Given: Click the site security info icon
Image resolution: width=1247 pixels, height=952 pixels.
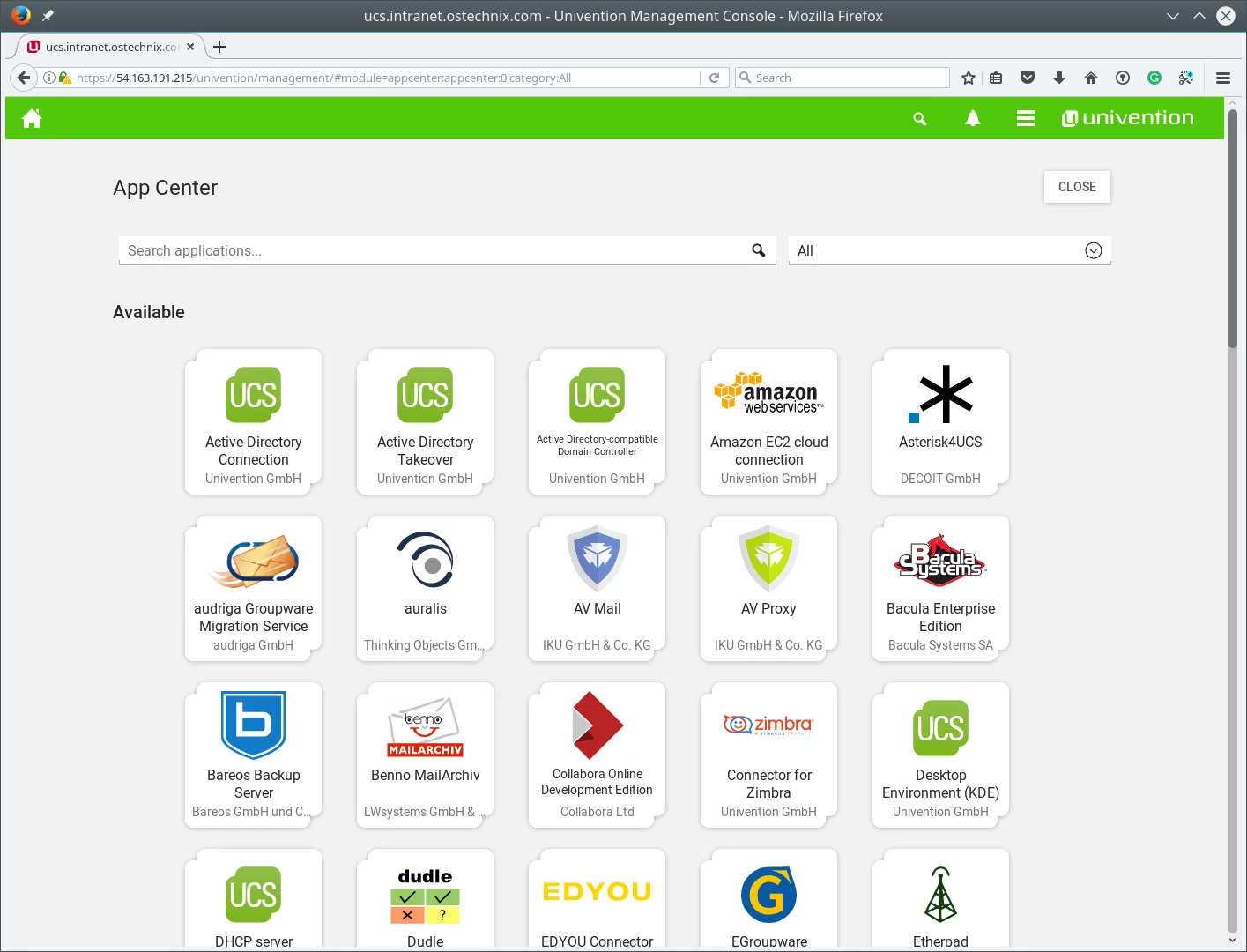Looking at the screenshot, I should (x=49, y=78).
